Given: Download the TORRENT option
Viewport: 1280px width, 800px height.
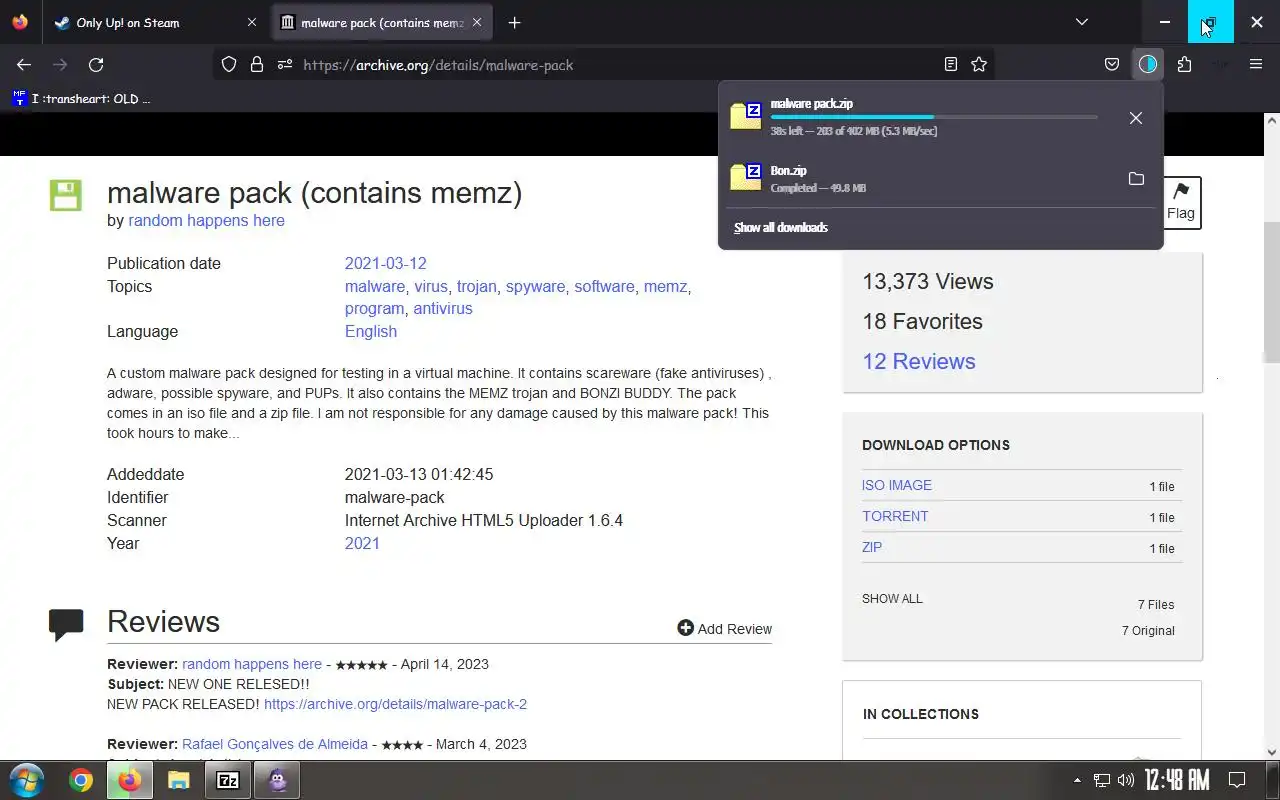Looking at the screenshot, I should click(895, 516).
